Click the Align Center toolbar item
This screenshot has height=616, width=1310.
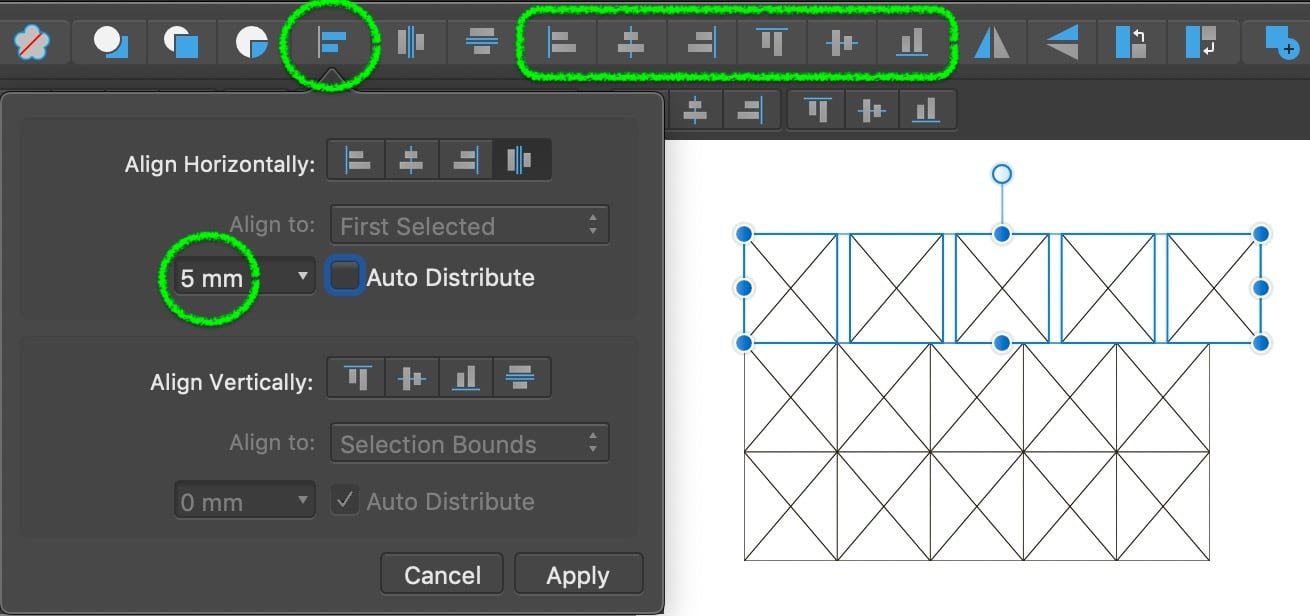pos(631,42)
